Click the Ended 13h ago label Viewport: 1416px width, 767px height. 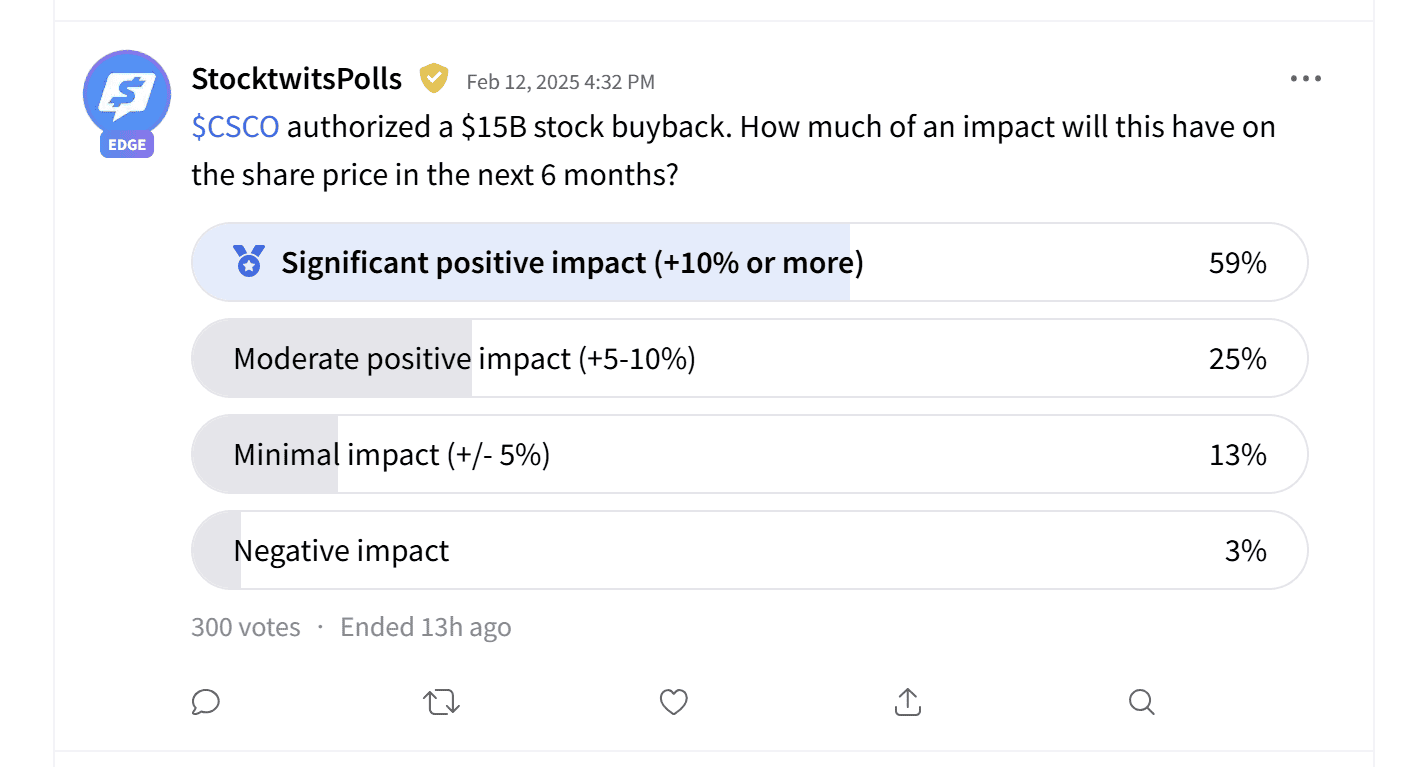point(425,627)
